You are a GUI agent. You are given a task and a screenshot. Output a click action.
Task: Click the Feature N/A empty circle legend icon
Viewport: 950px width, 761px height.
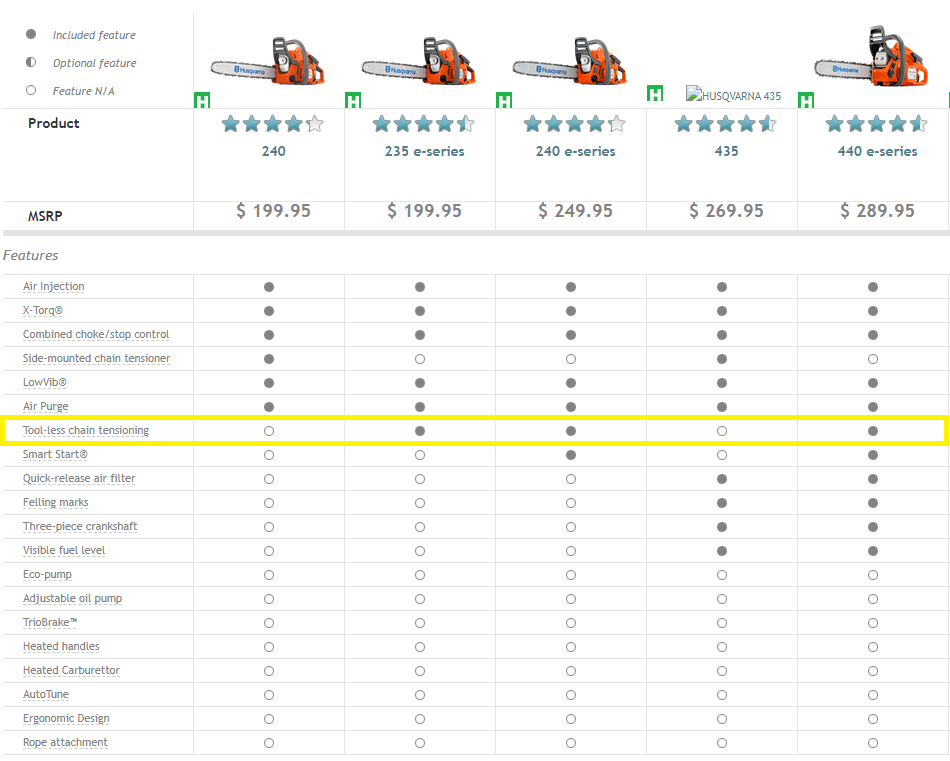pos(31,90)
